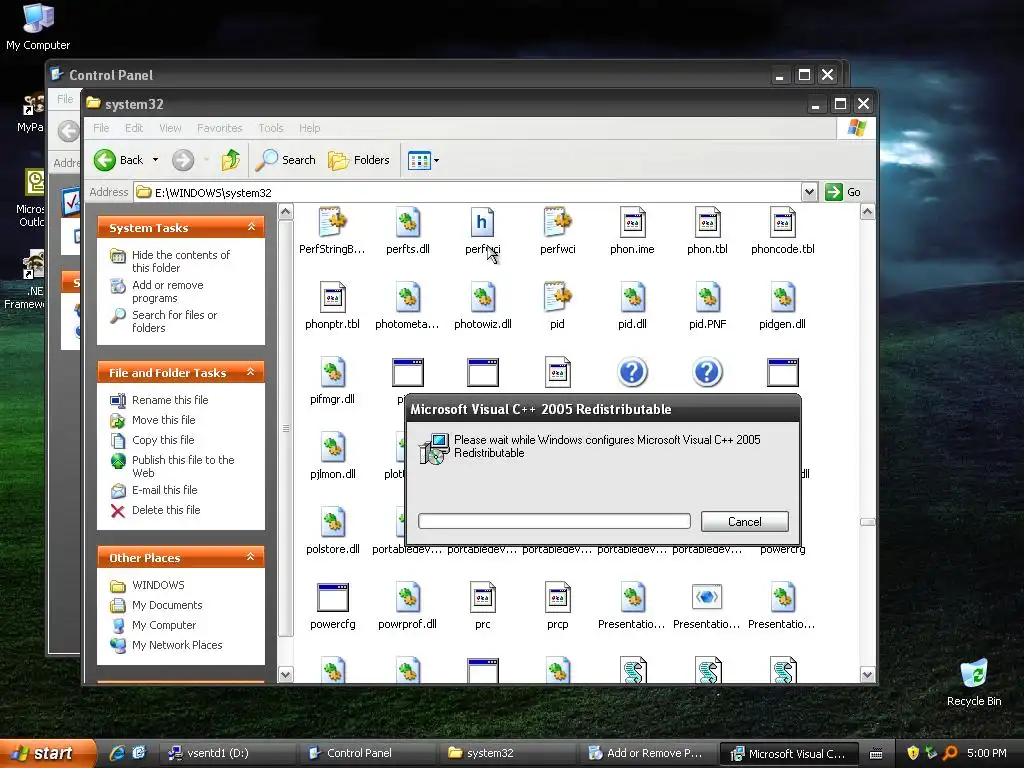Click Publish this file to the Web
Screen dimensions: 1024x768
tap(183, 466)
